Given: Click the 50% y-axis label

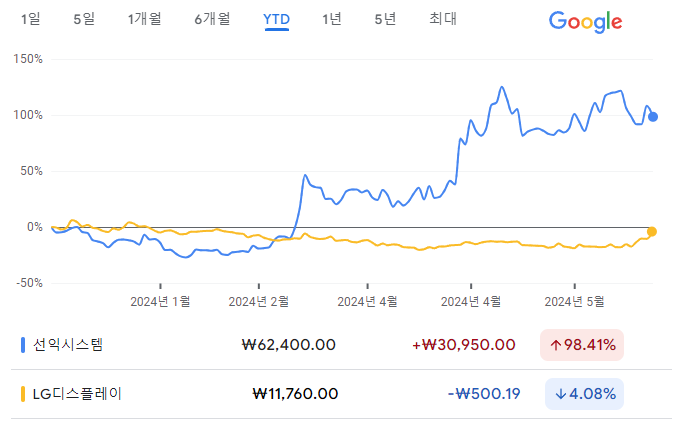Looking at the screenshot, I should 32,171.
